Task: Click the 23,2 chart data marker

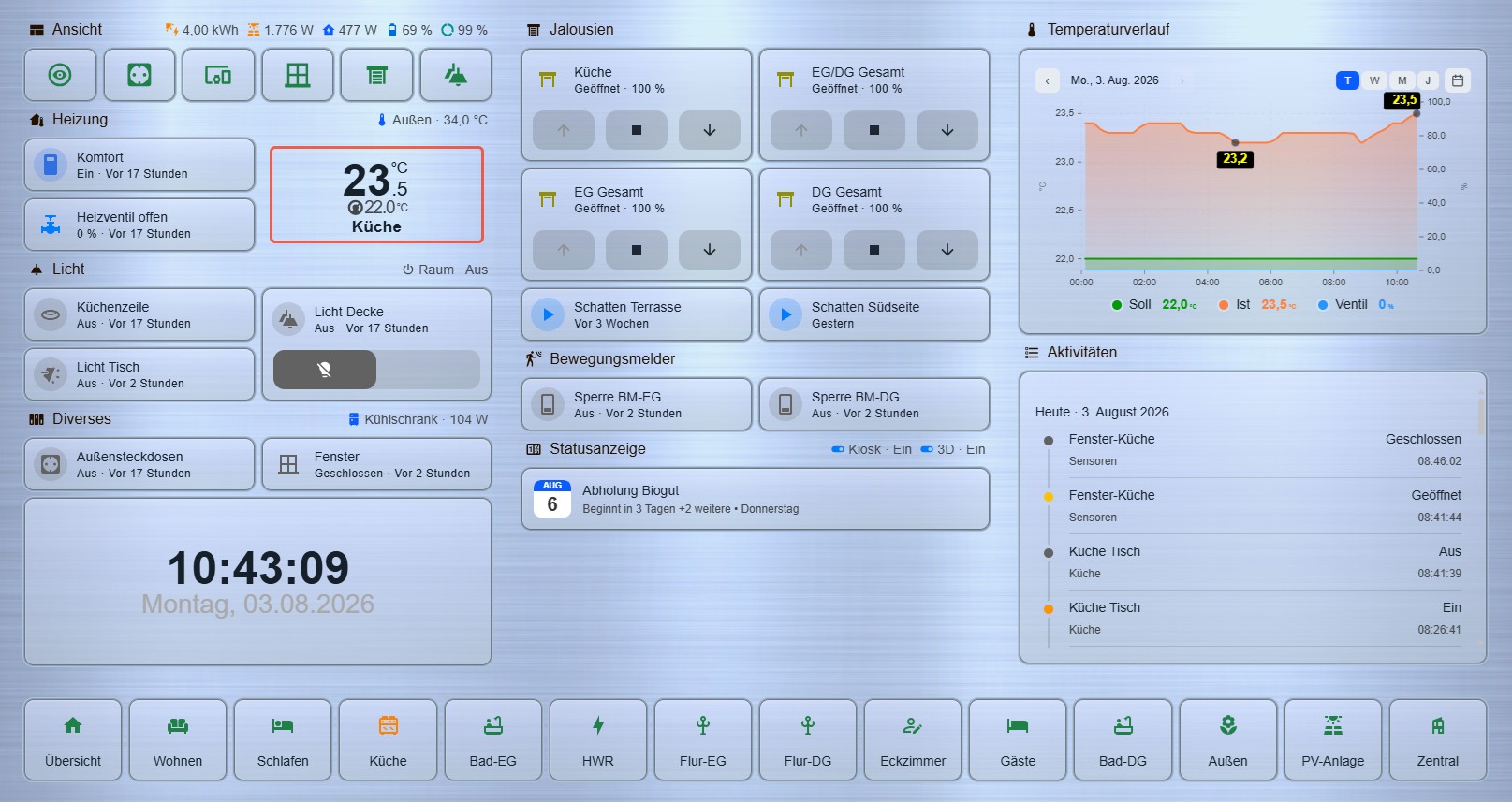Action: click(1235, 143)
